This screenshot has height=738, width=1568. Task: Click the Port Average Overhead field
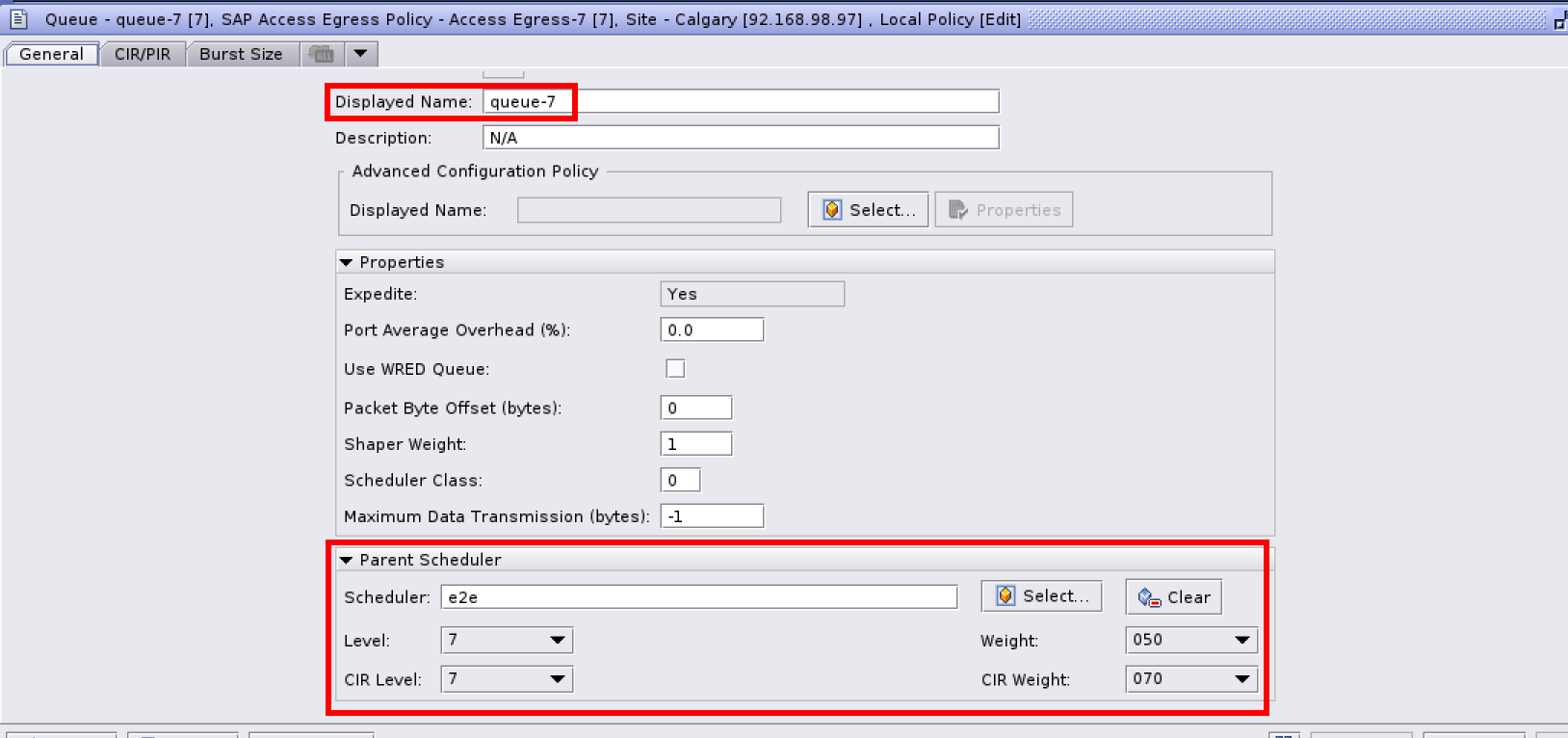[711, 329]
